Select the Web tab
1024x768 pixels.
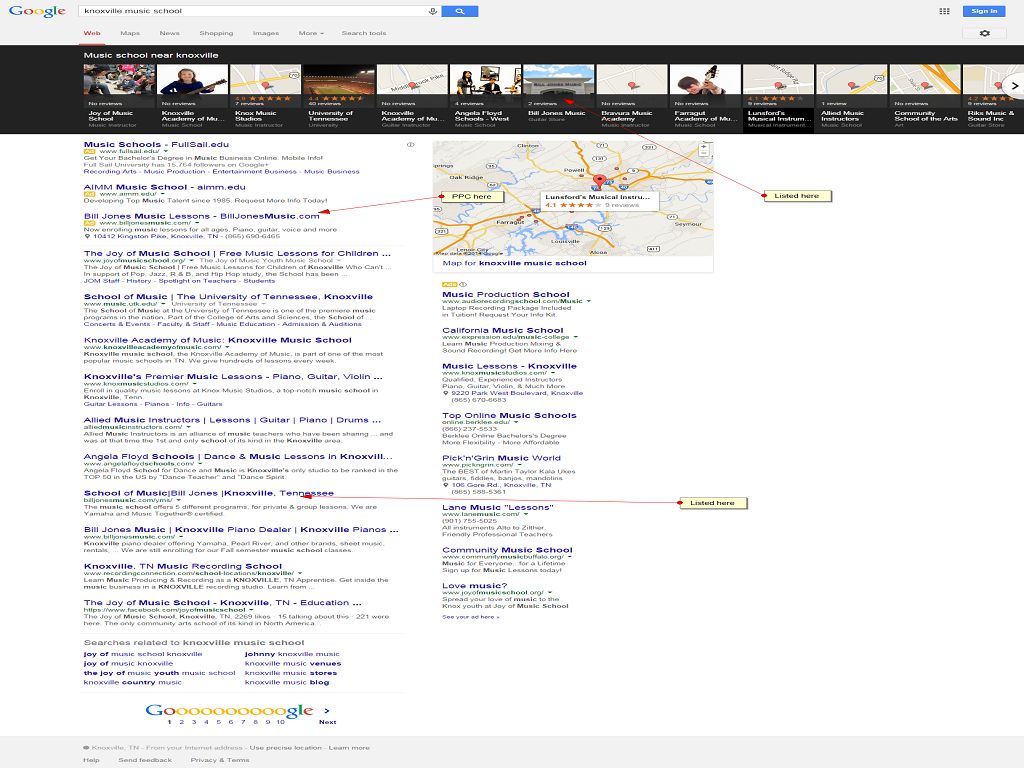click(x=92, y=33)
